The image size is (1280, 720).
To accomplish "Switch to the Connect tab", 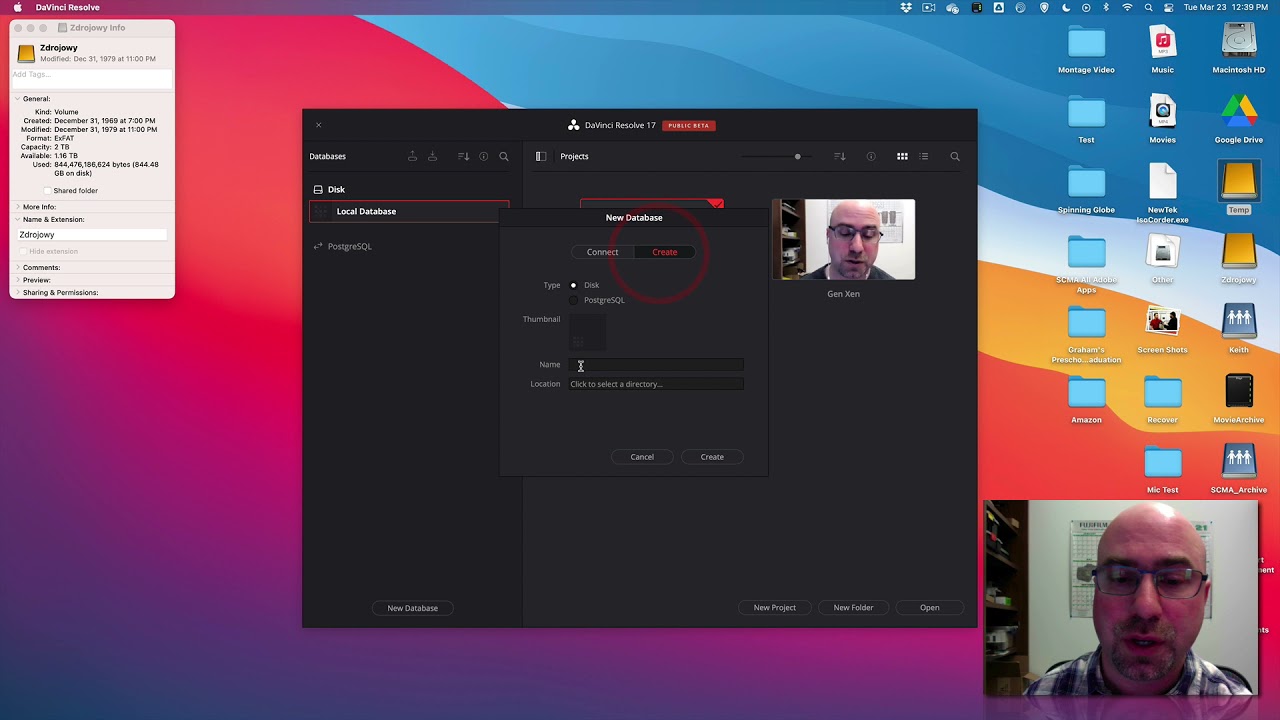I will coord(602,252).
